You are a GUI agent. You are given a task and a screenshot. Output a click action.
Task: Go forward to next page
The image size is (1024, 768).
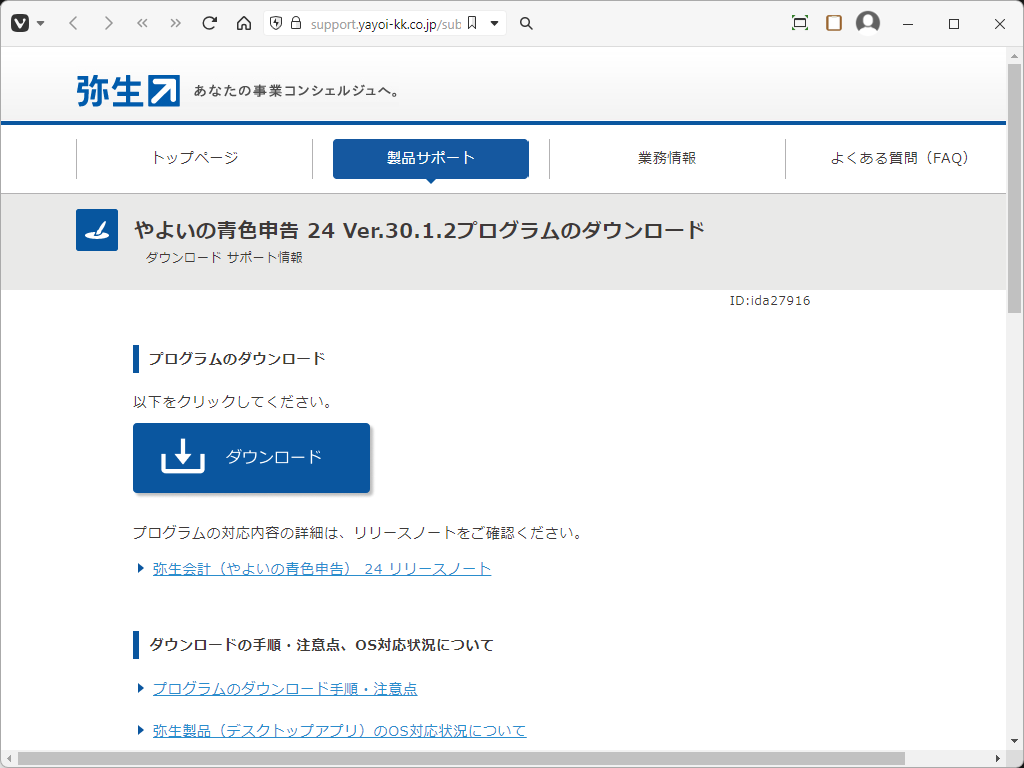108,24
